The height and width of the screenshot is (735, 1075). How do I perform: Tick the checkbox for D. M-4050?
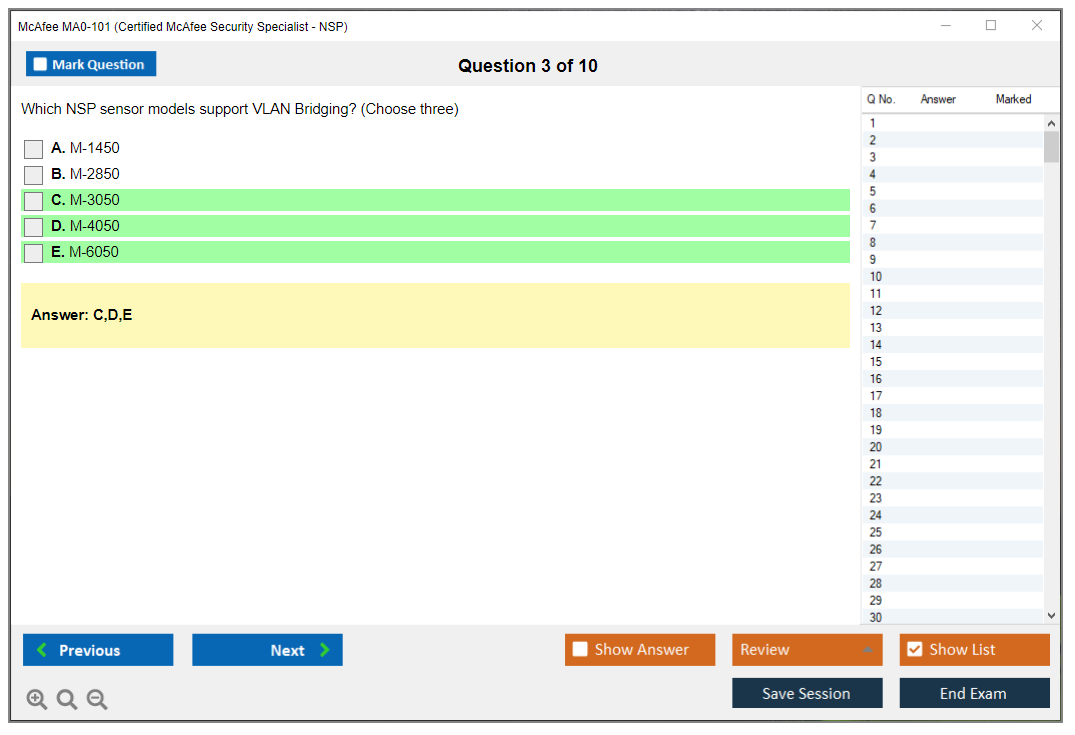tap(34, 227)
